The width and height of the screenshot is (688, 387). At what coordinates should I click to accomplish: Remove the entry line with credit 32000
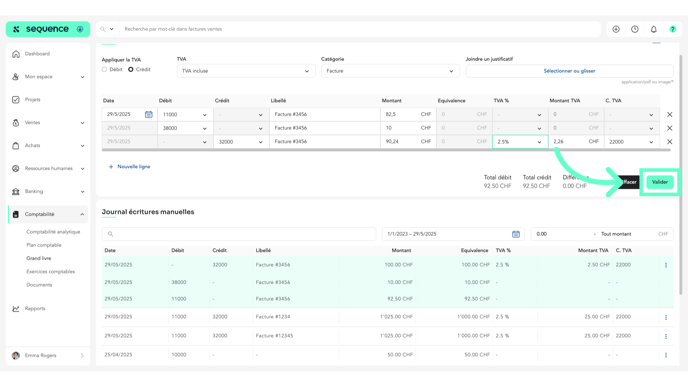(x=670, y=142)
